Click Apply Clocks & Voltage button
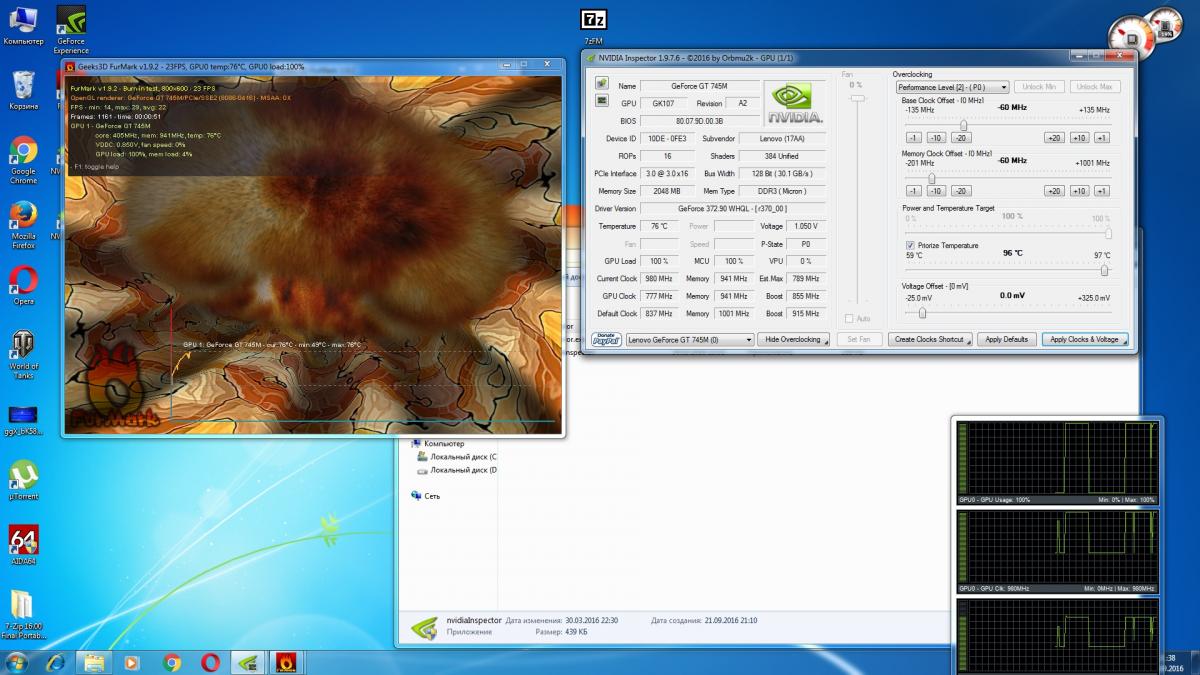 pyautogui.click(x=1085, y=339)
